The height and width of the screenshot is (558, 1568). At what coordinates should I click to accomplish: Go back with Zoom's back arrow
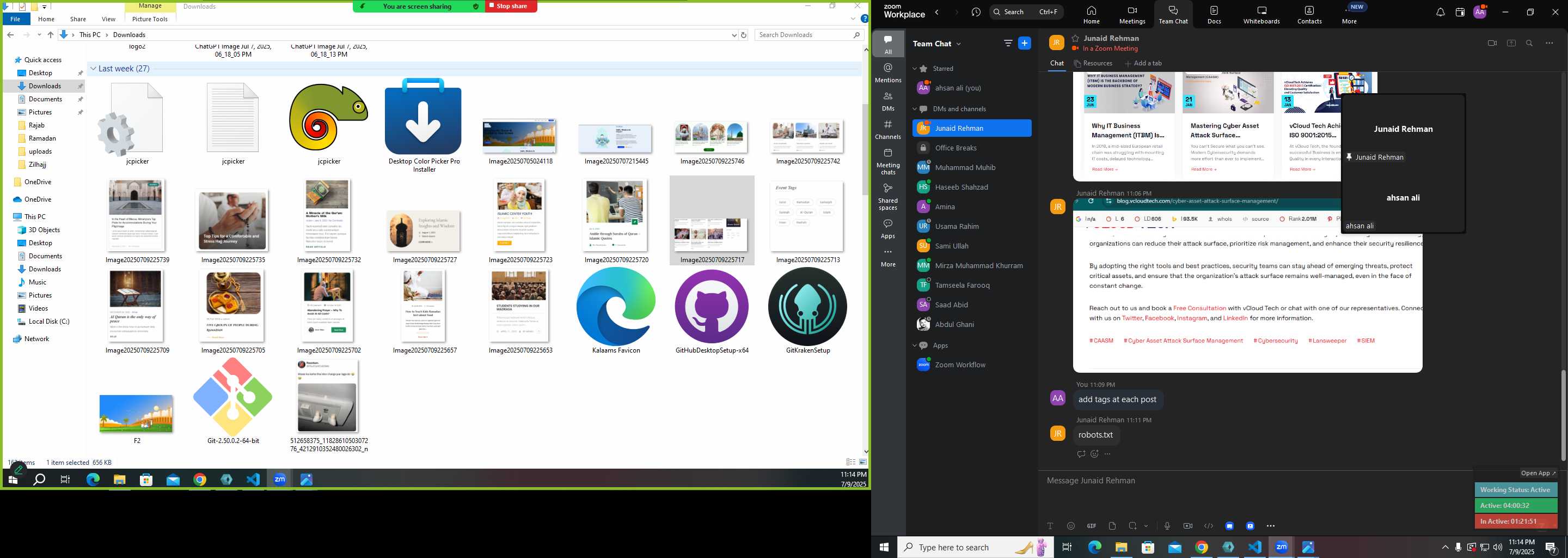coord(937,12)
